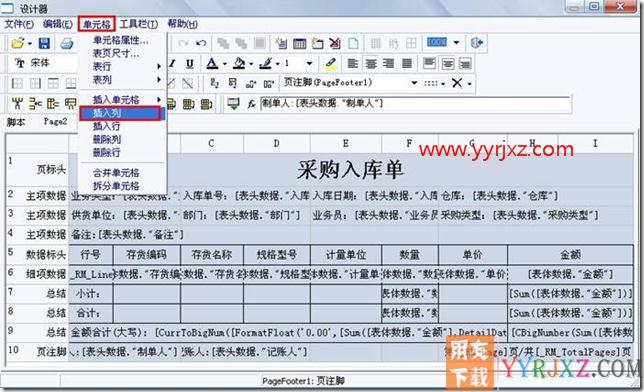Switch to the Page2 tab
Image resolution: width=644 pixels, height=392 pixels.
pos(55,122)
